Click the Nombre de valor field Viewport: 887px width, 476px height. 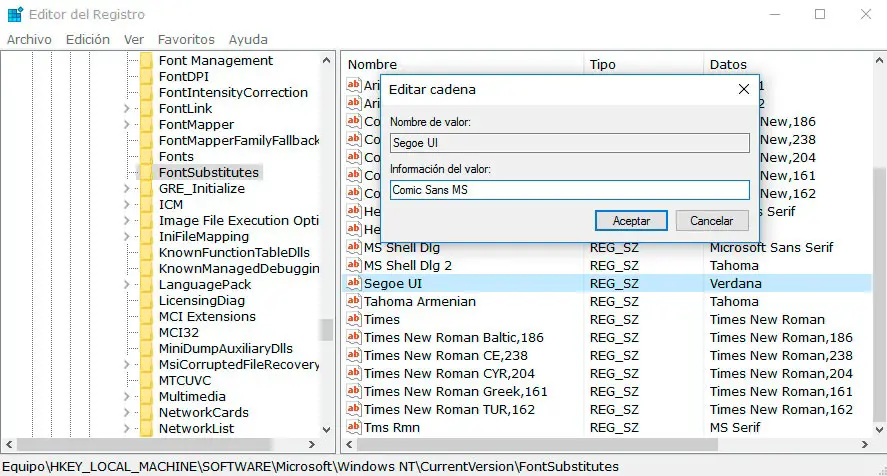(570, 143)
